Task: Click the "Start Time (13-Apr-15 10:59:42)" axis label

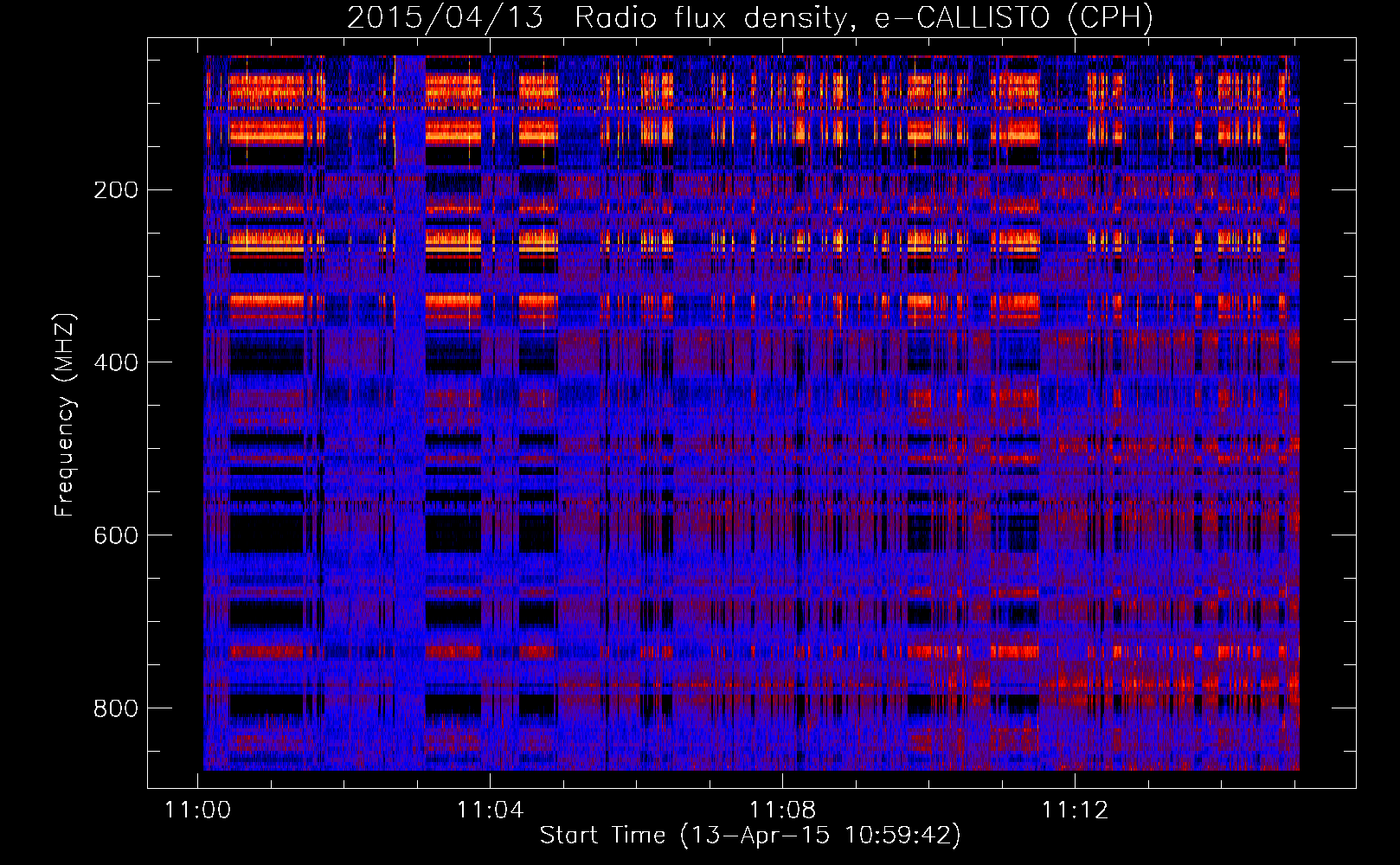Action: (x=750, y=836)
